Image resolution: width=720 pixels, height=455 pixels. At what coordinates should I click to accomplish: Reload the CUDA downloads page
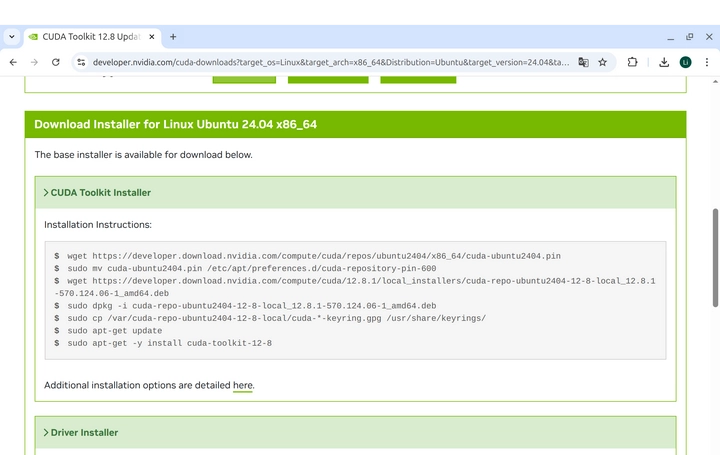(x=55, y=62)
